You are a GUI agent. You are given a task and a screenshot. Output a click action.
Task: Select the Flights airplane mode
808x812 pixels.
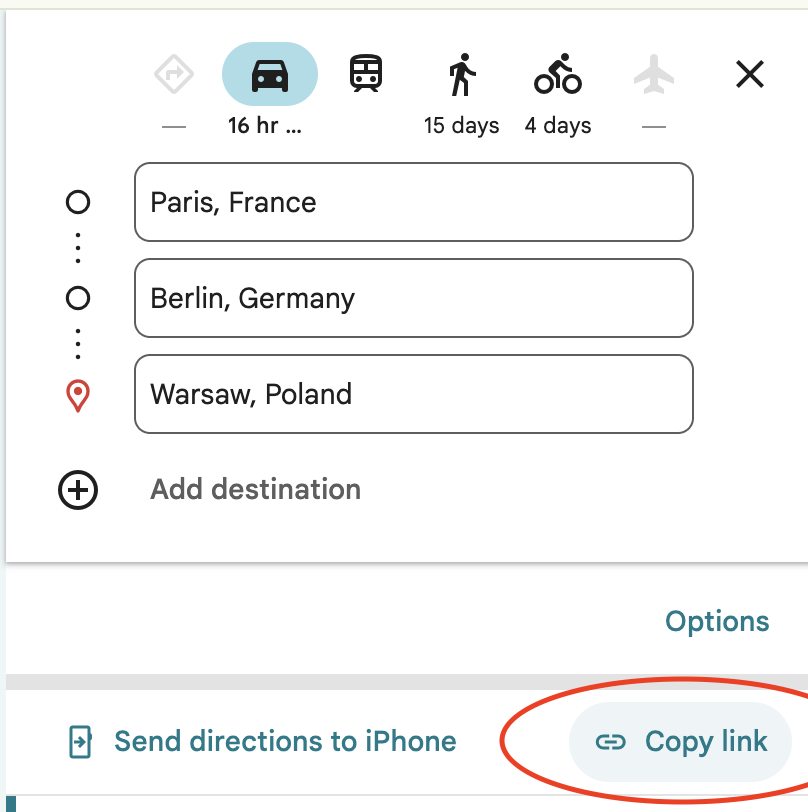654,74
